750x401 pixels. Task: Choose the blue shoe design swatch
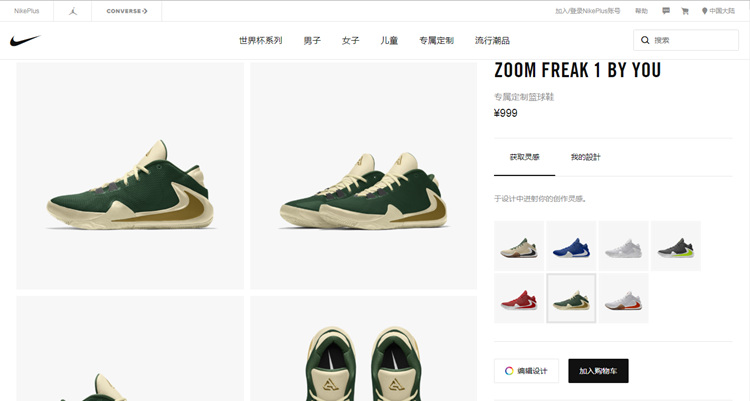click(x=571, y=246)
